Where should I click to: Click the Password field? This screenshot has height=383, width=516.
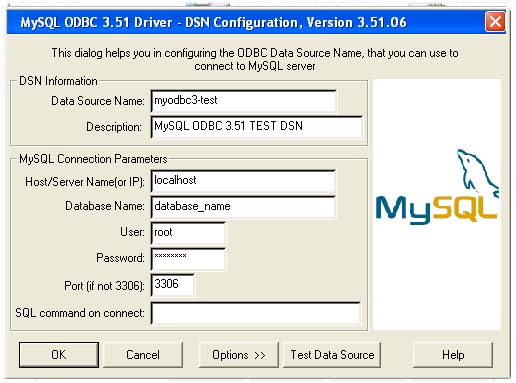click(x=188, y=259)
